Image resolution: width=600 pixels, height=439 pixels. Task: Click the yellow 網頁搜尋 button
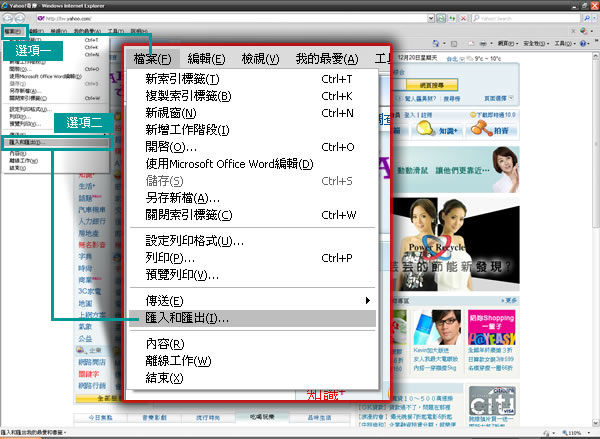[432, 85]
